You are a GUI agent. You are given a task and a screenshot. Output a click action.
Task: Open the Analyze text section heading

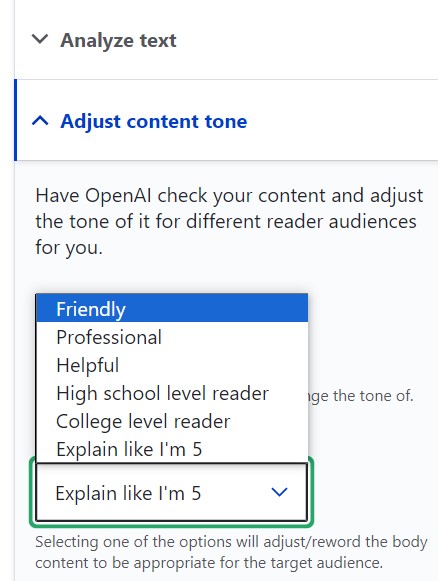pyautogui.click(x=118, y=40)
